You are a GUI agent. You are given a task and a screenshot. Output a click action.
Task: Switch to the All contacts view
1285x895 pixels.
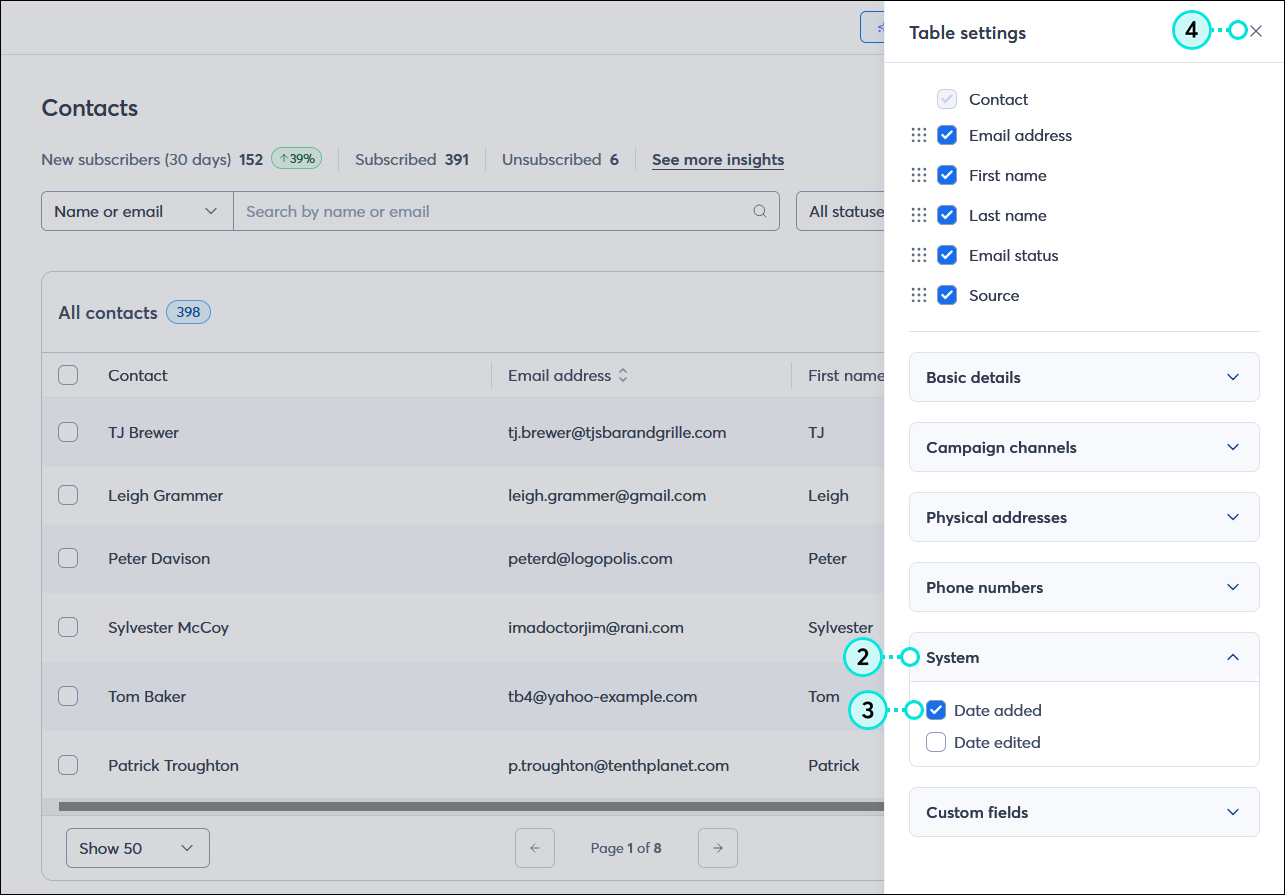click(108, 312)
